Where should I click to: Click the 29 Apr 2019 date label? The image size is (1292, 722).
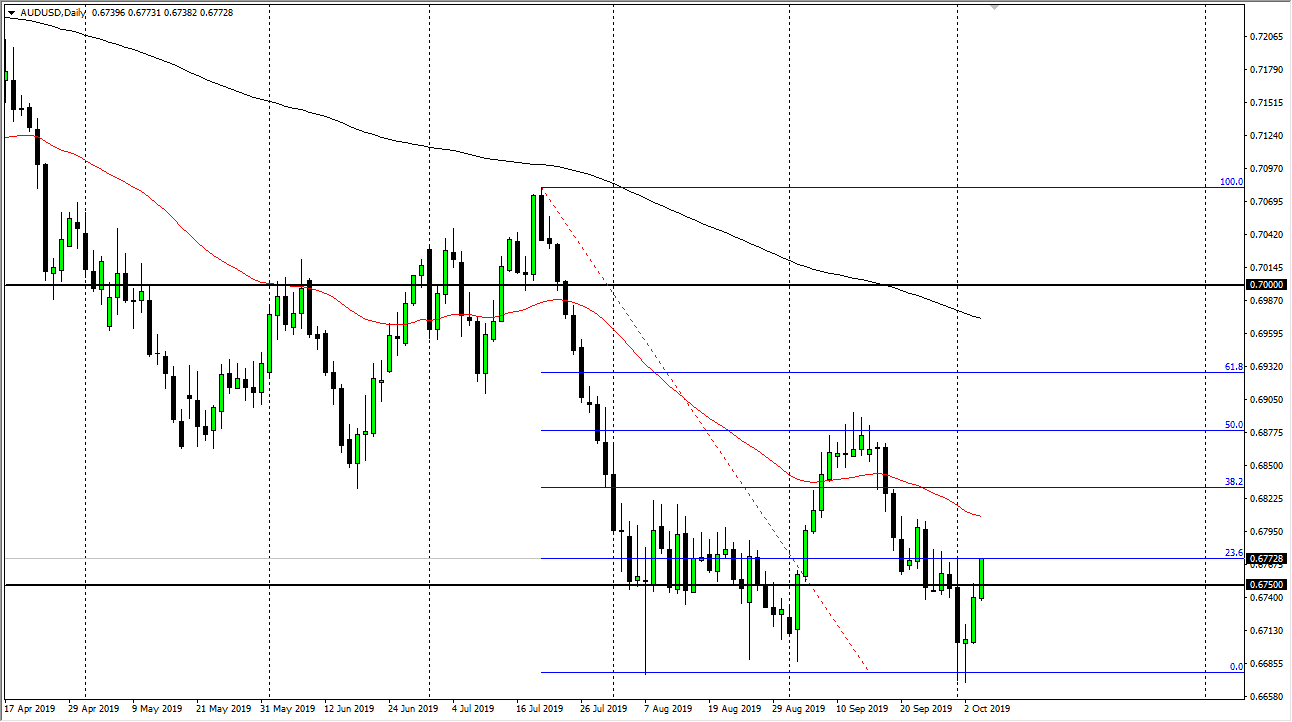pyautogui.click(x=93, y=709)
